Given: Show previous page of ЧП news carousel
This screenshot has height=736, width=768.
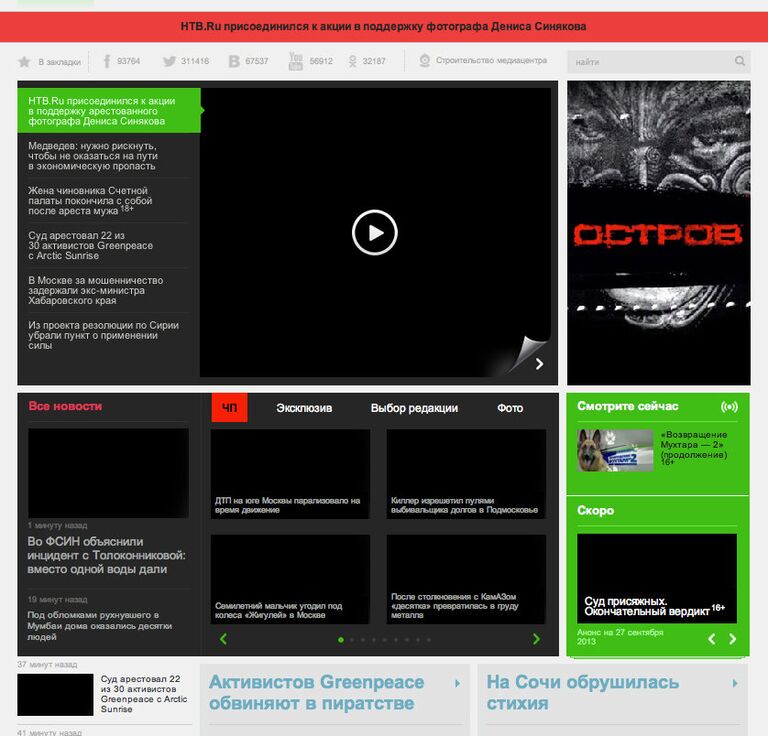Looking at the screenshot, I should pos(223,639).
